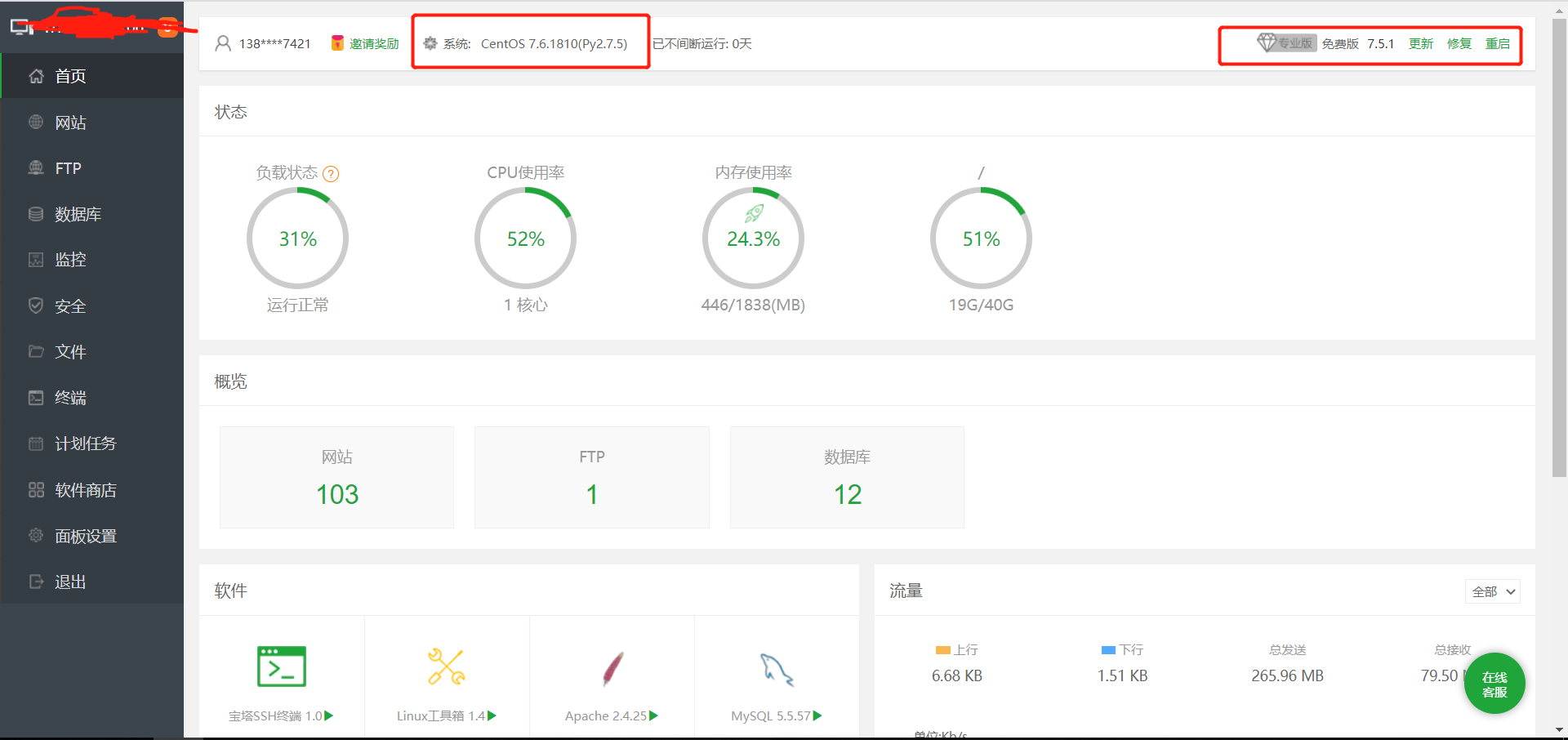Open the 数据库 sidebar menu
The width and height of the screenshot is (1568, 740).
tap(92, 214)
